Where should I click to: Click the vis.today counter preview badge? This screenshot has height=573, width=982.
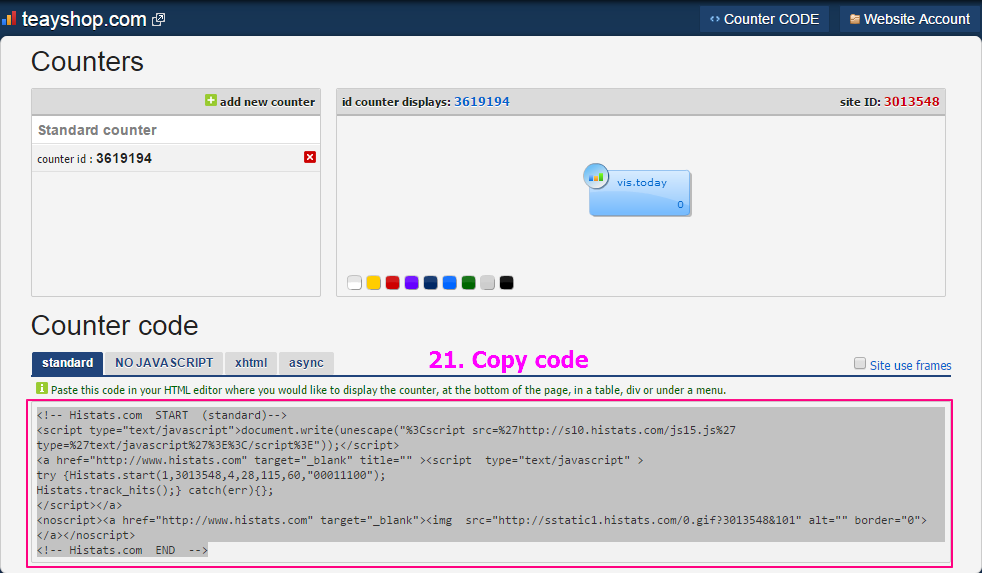pos(639,191)
